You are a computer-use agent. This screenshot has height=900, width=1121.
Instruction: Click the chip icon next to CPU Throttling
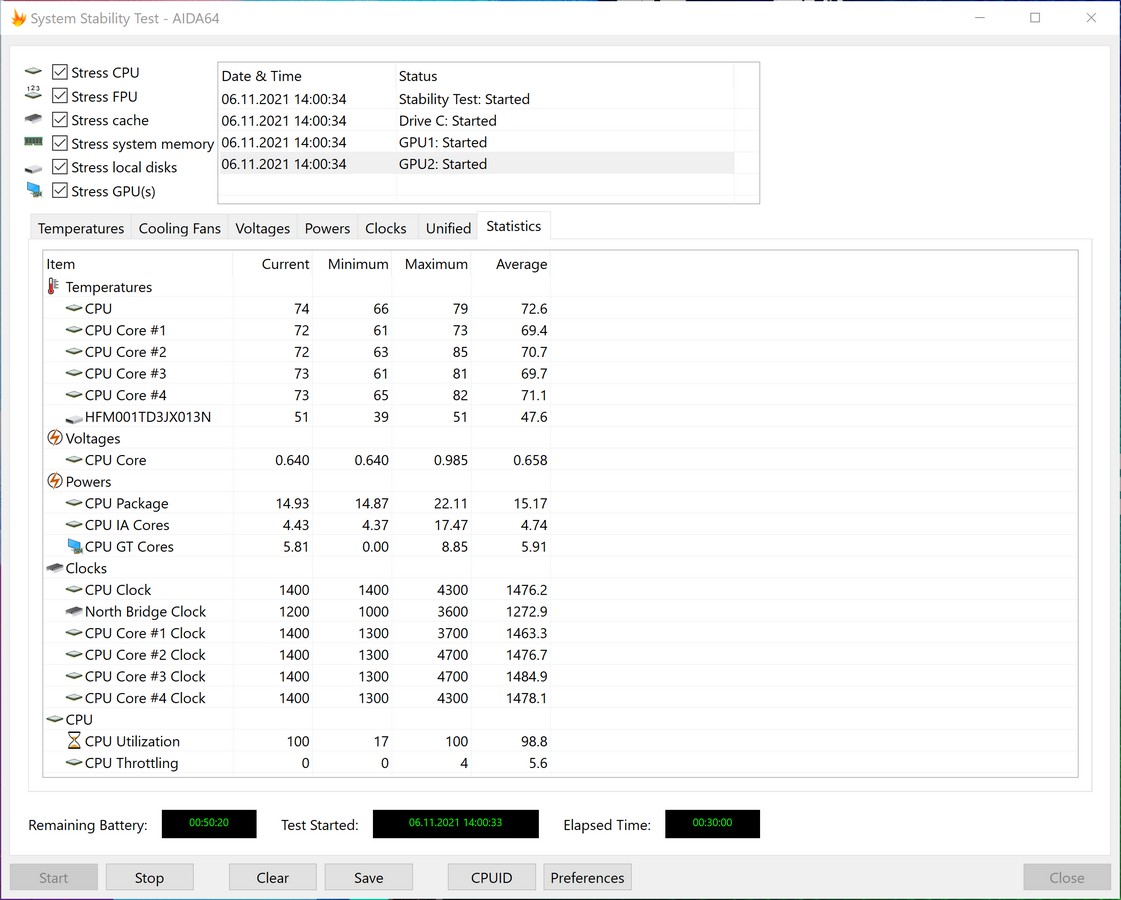[74, 762]
